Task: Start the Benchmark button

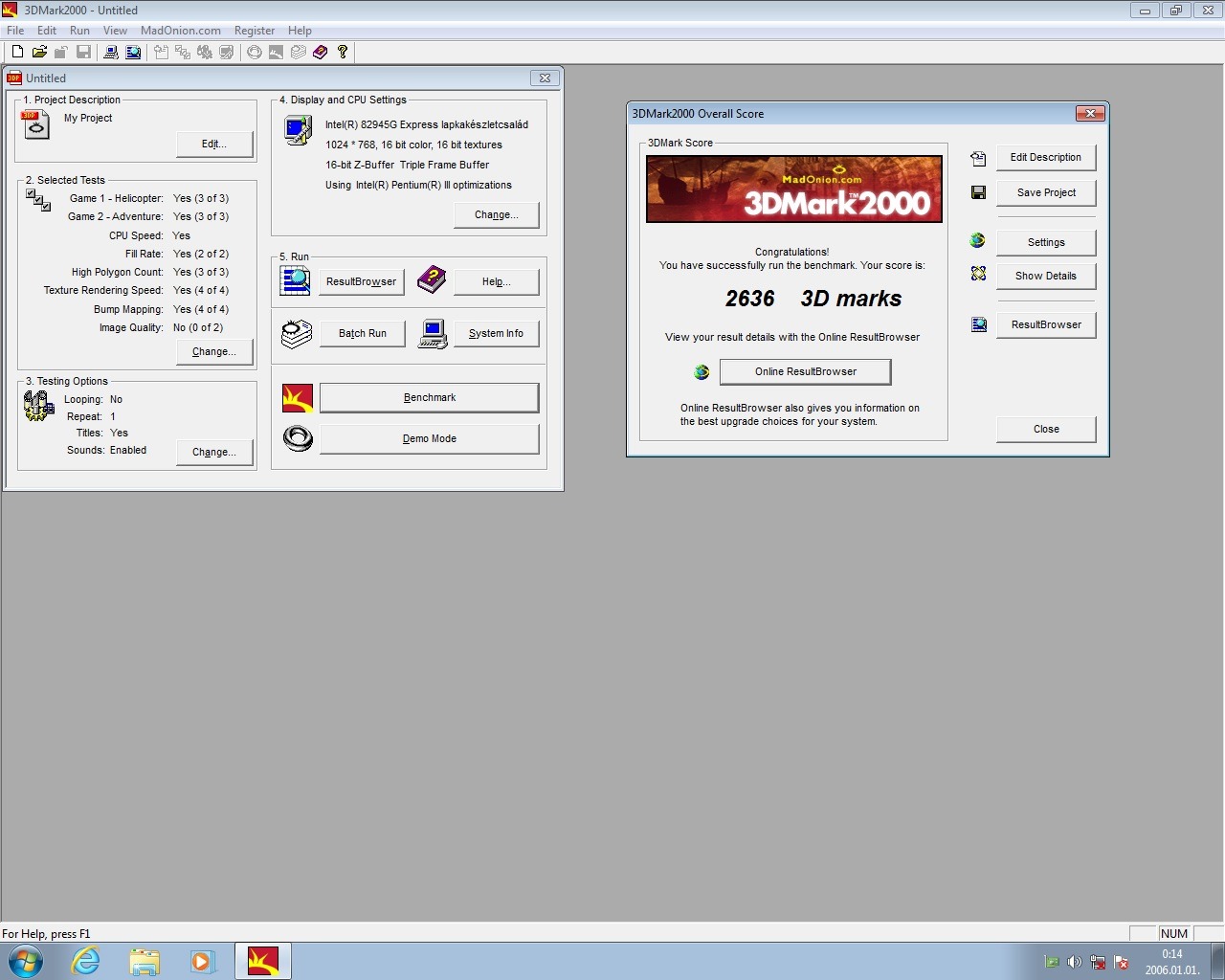Action: click(x=429, y=398)
